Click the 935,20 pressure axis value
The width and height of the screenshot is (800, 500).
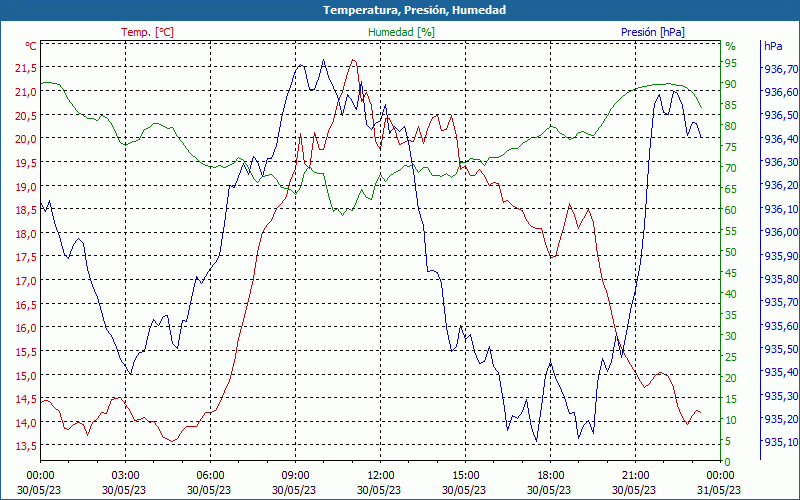780,419
